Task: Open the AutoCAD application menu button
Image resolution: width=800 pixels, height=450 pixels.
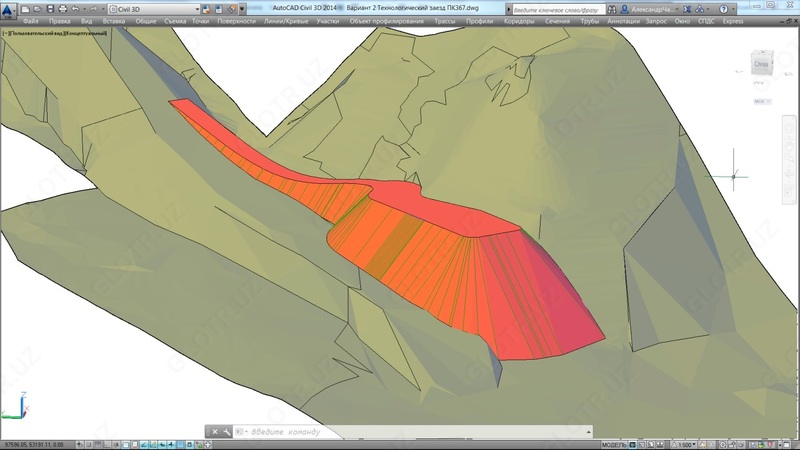Action: (x=9, y=8)
